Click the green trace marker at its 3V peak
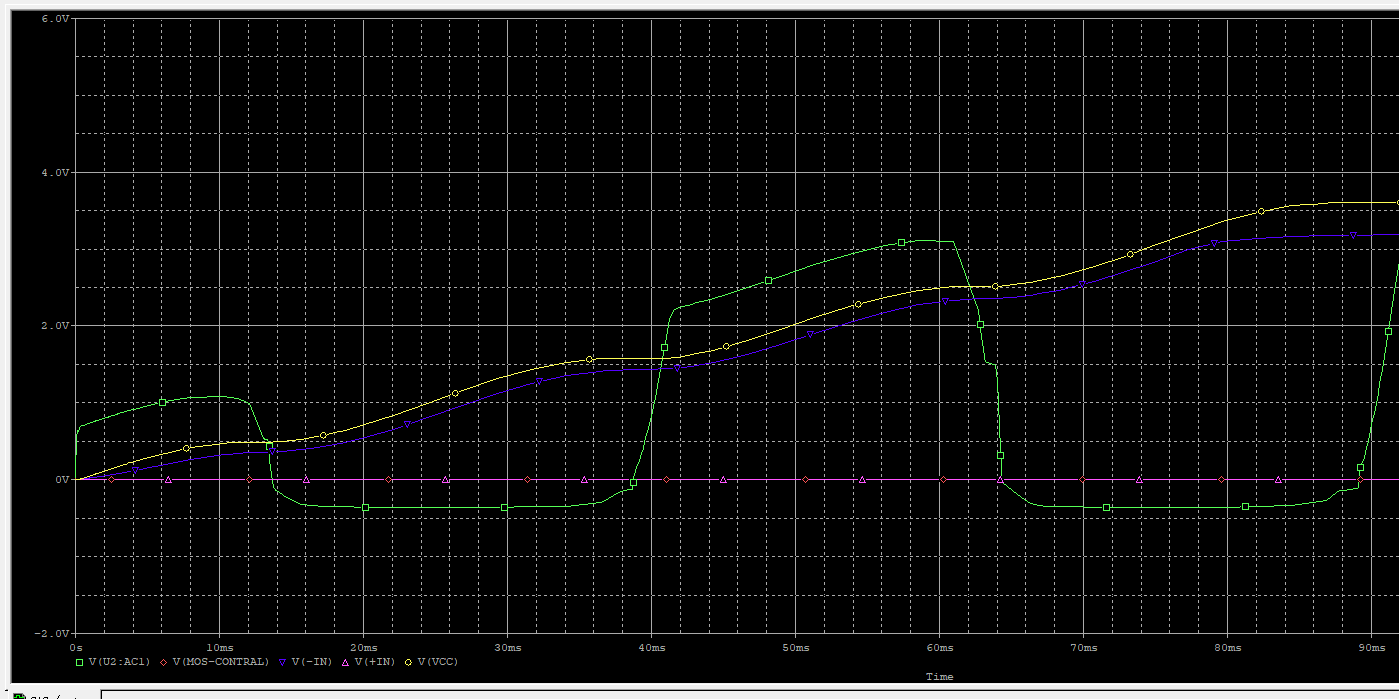Screen dimensions: 1399x699 901,243
